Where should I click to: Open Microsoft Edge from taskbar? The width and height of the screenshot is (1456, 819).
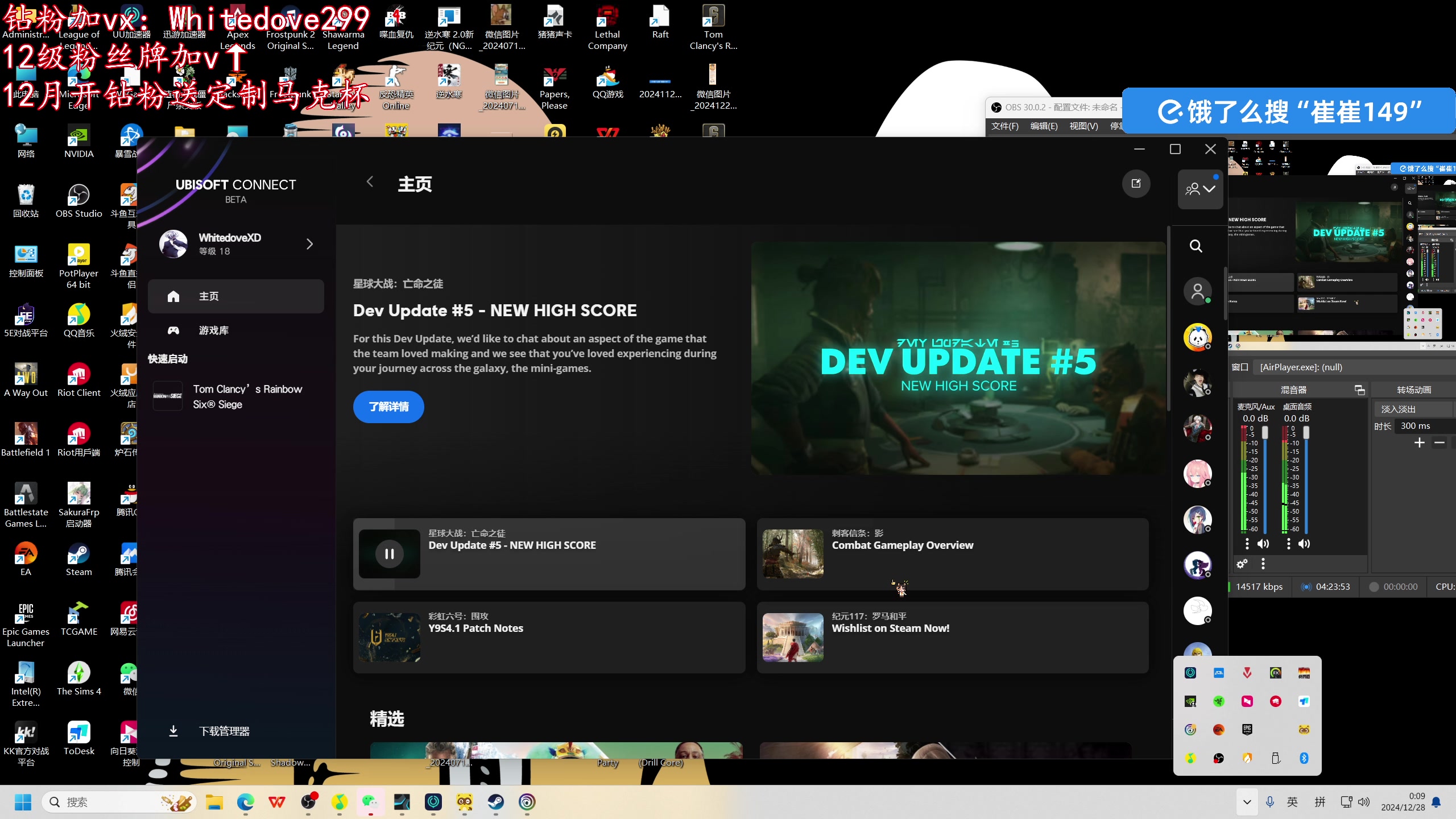pos(246,802)
